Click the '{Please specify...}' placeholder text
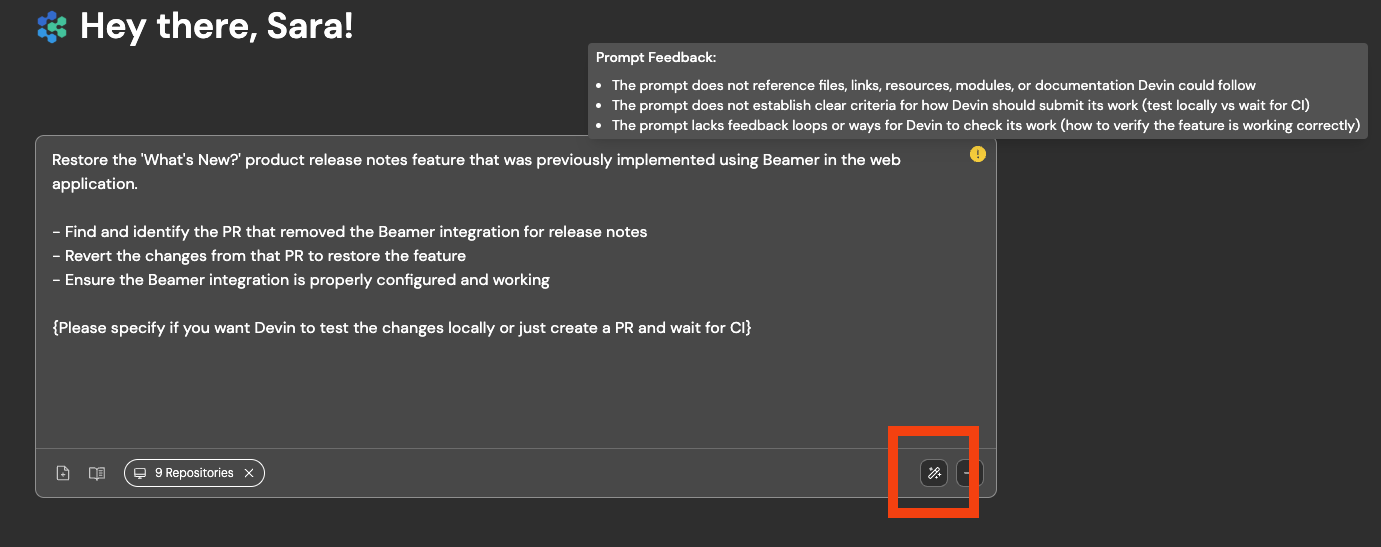Screen dimensions: 1381x547 click(402, 327)
